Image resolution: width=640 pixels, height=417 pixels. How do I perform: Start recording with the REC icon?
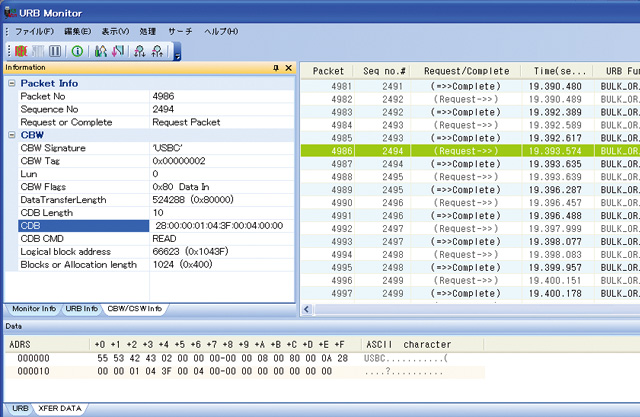tap(21, 51)
